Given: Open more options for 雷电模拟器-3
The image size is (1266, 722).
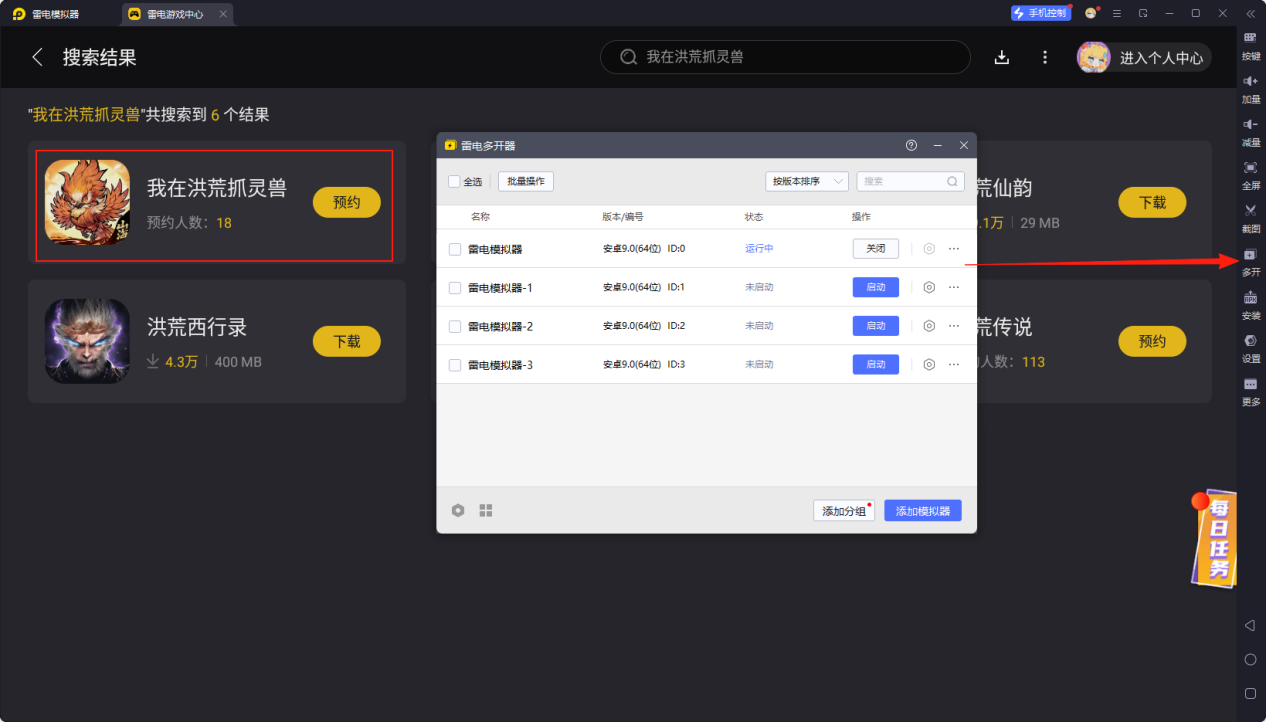Looking at the screenshot, I should (x=954, y=365).
